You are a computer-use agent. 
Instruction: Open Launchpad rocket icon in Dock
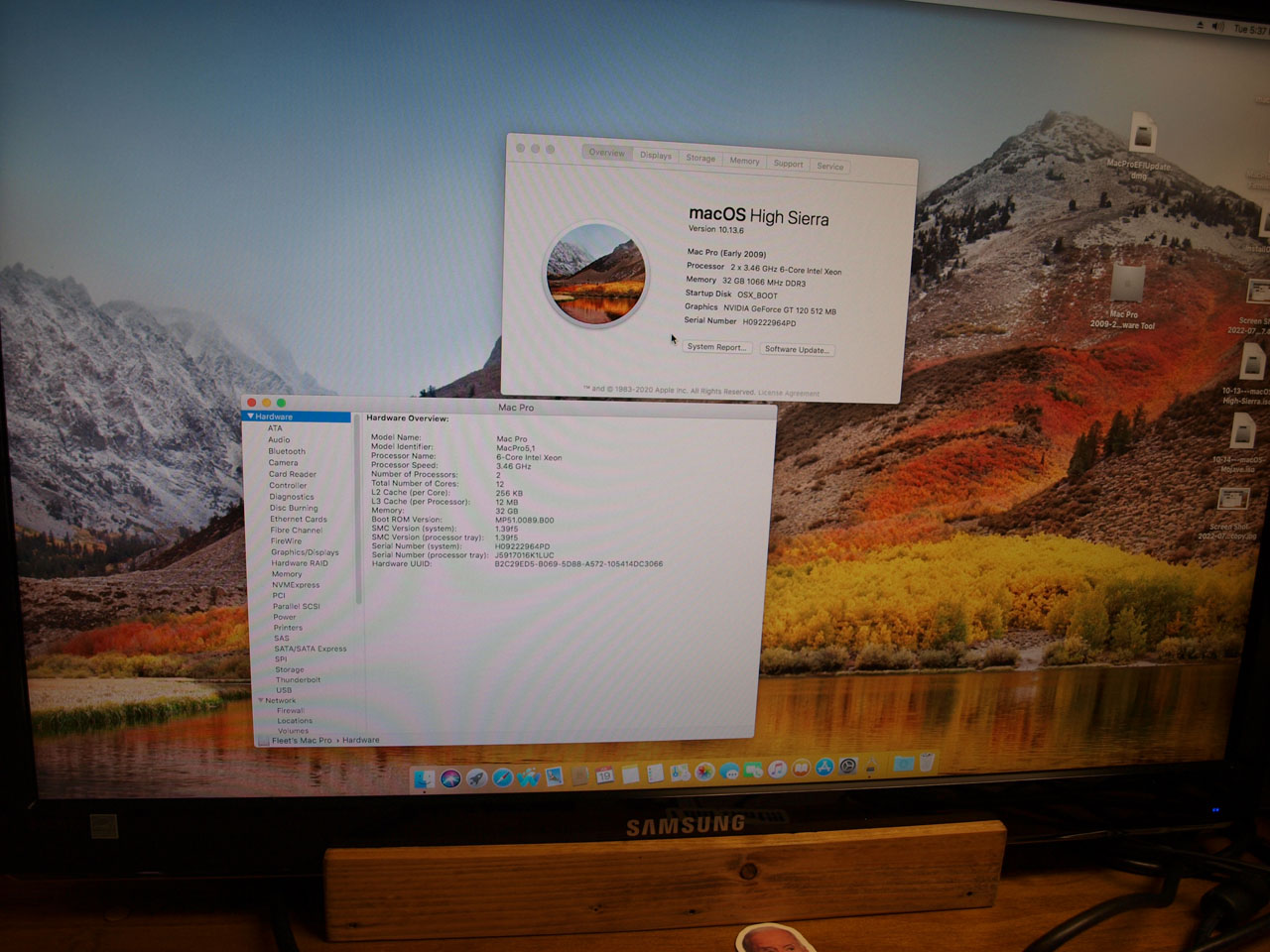point(476,778)
